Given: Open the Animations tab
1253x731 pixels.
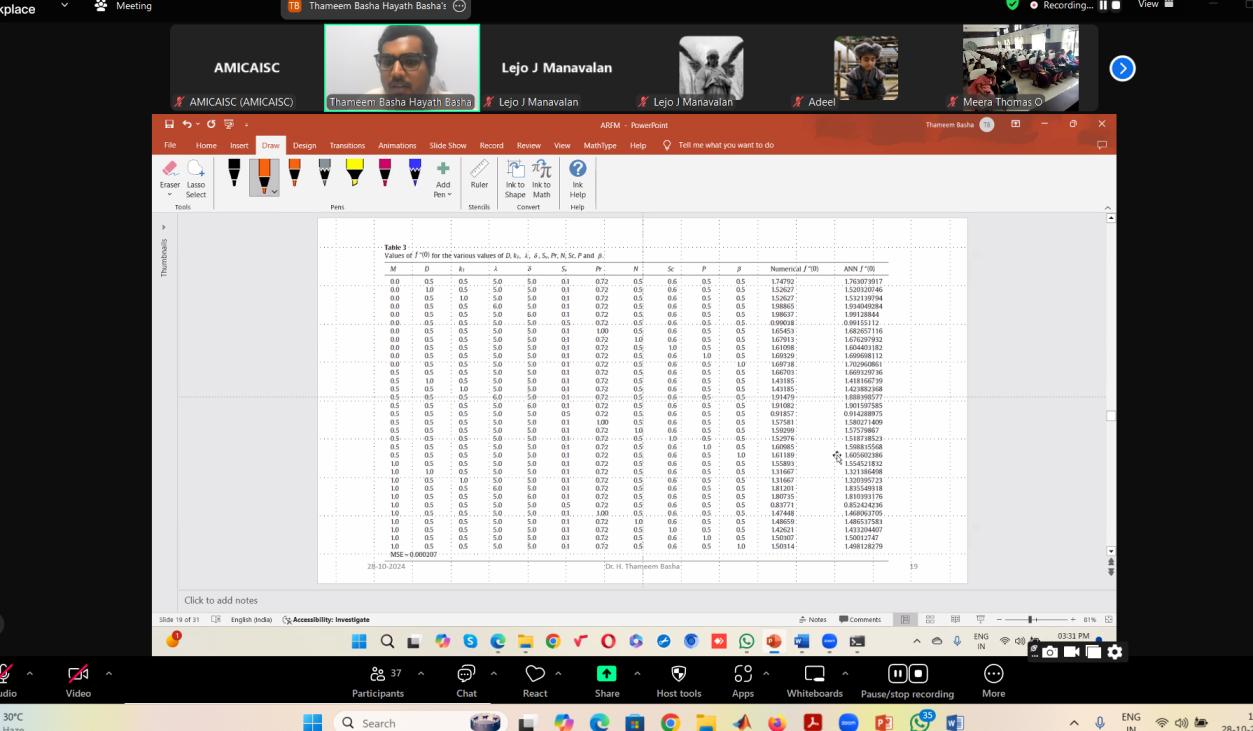Looking at the screenshot, I should click(397, 145).
